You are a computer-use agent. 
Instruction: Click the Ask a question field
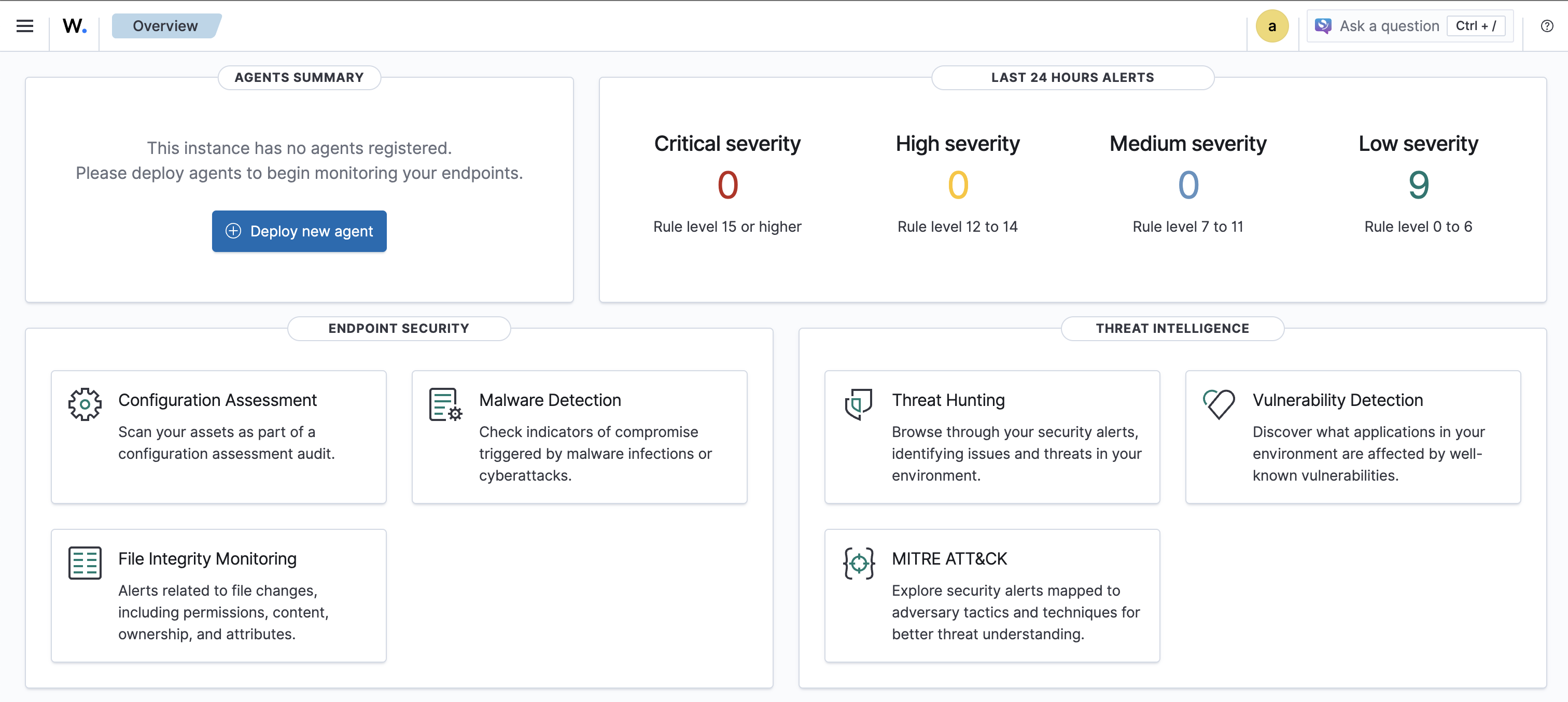tap(1389, 26)
